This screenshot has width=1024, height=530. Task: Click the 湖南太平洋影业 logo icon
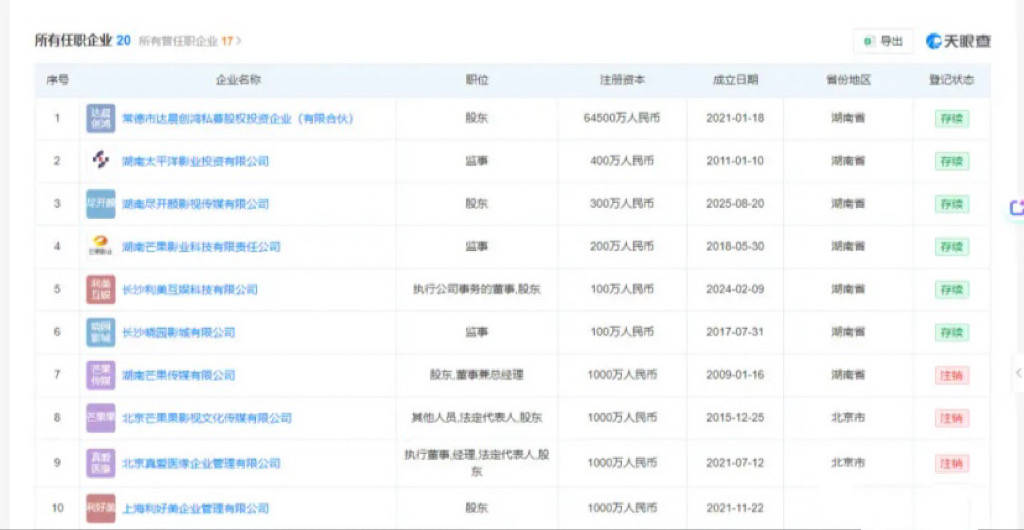[100, 161]
